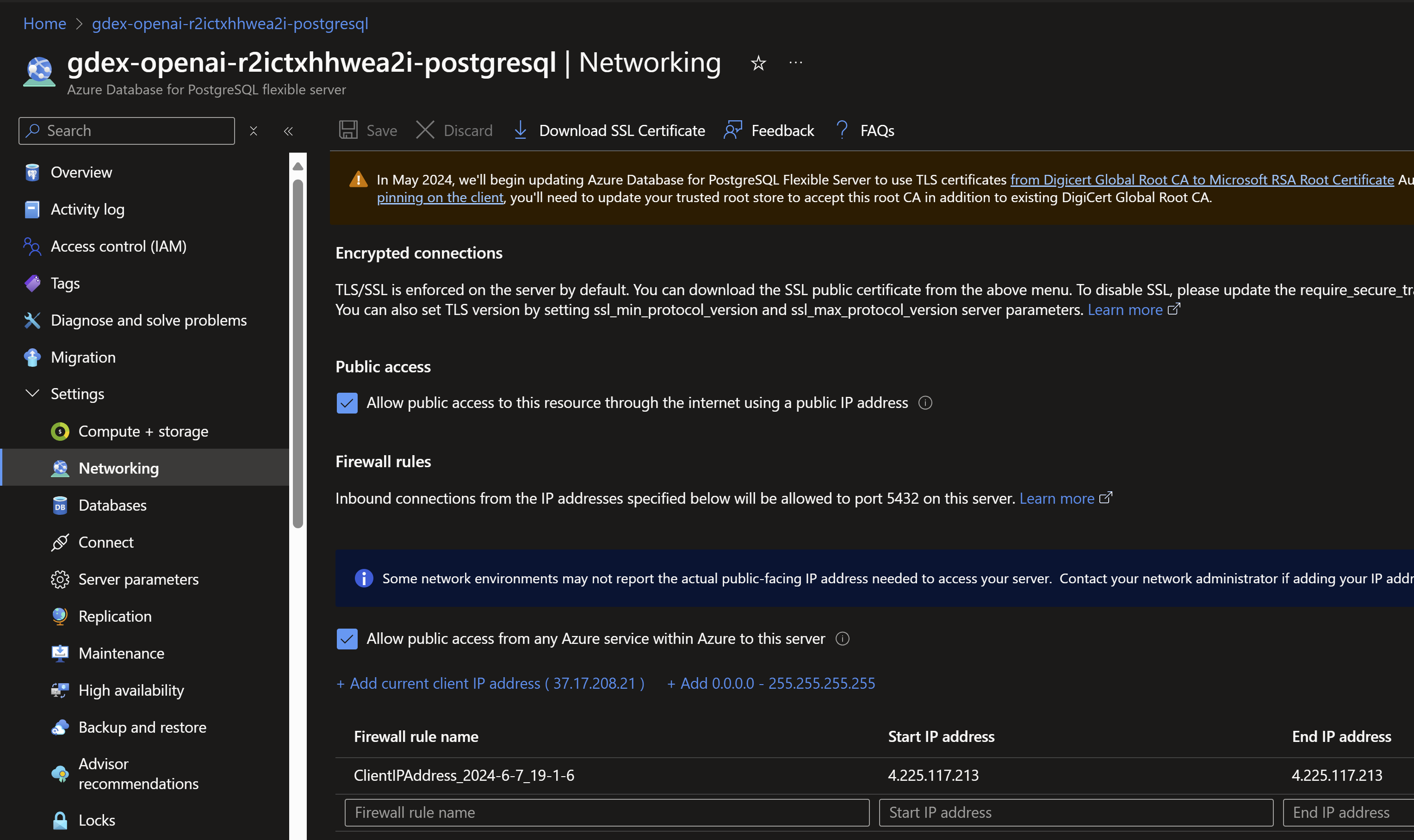The image size is (1414, 840).
Task: Collapse the sidebar menu with double chevron
Action: 288,131
